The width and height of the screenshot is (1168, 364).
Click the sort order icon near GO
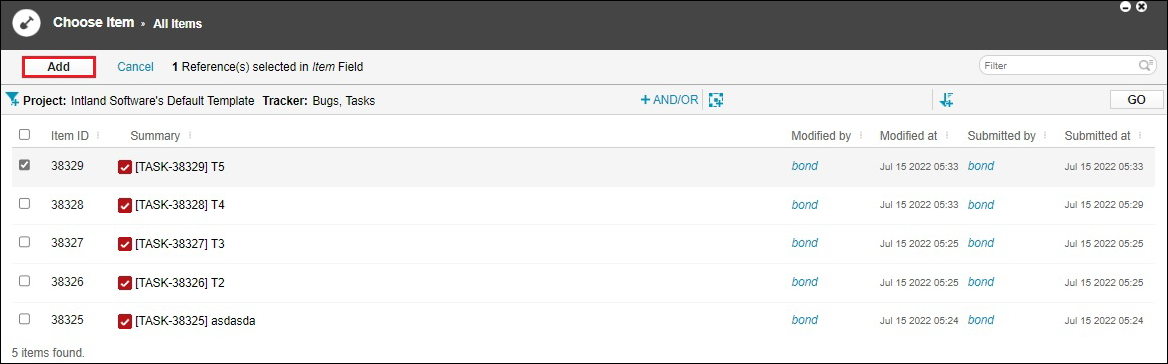(947, 100)
